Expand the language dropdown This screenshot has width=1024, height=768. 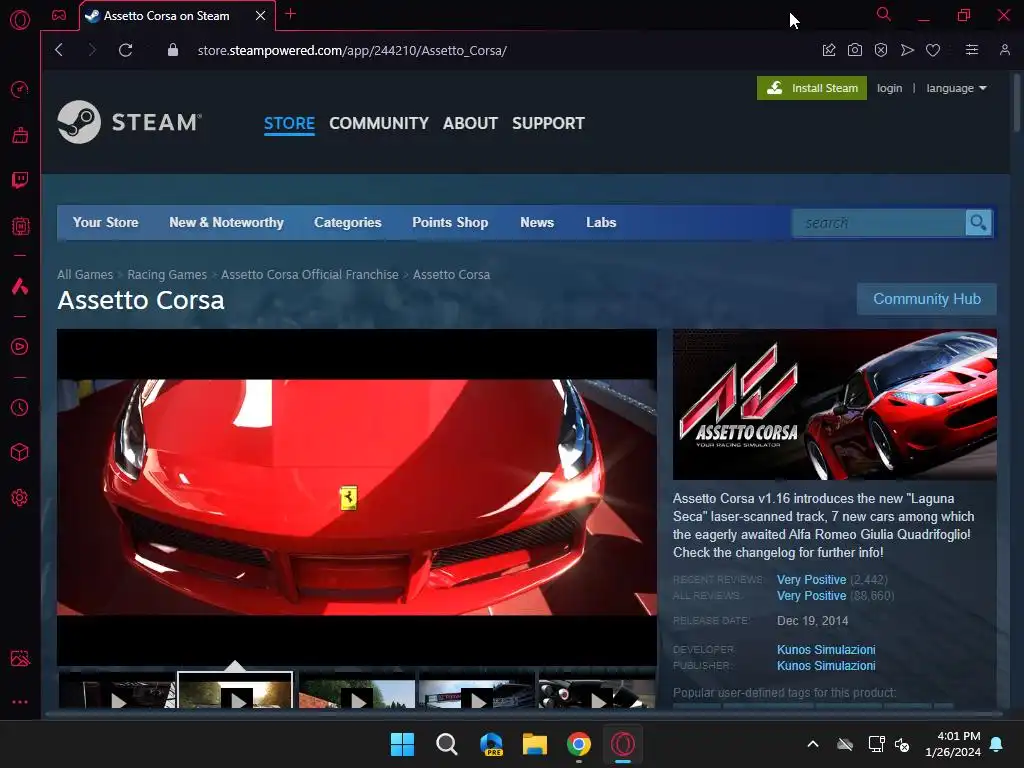[956, 88]
